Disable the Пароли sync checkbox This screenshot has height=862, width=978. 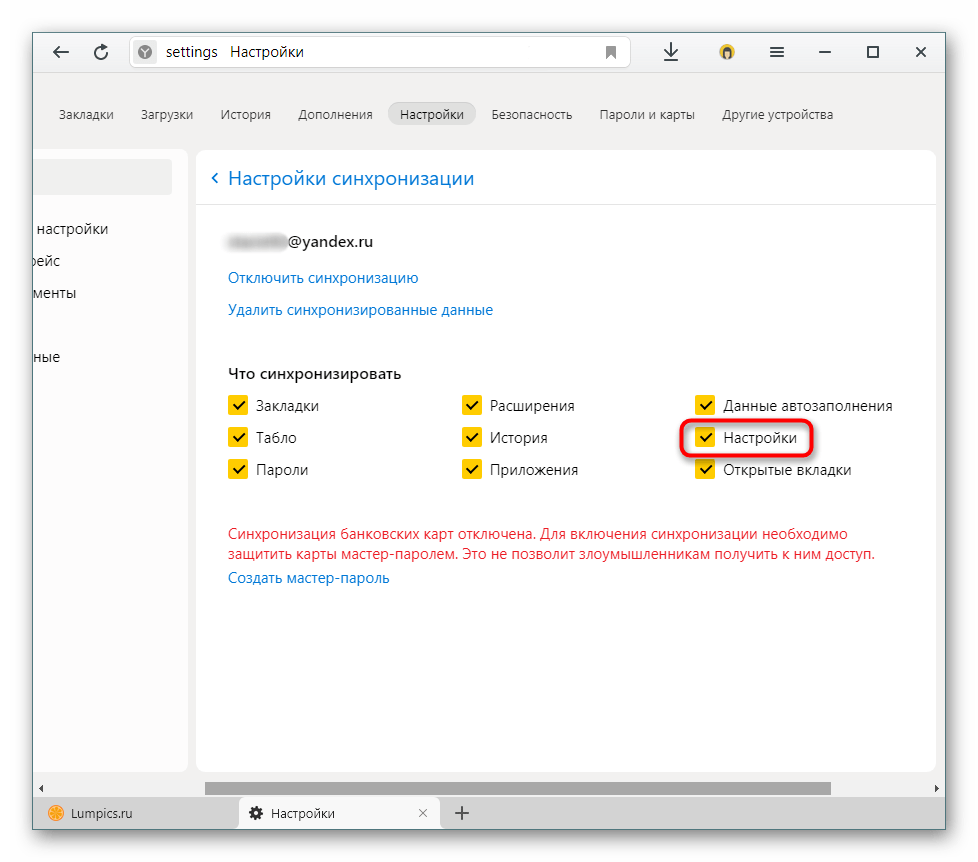pyautogui.click(x=238, y=469)
